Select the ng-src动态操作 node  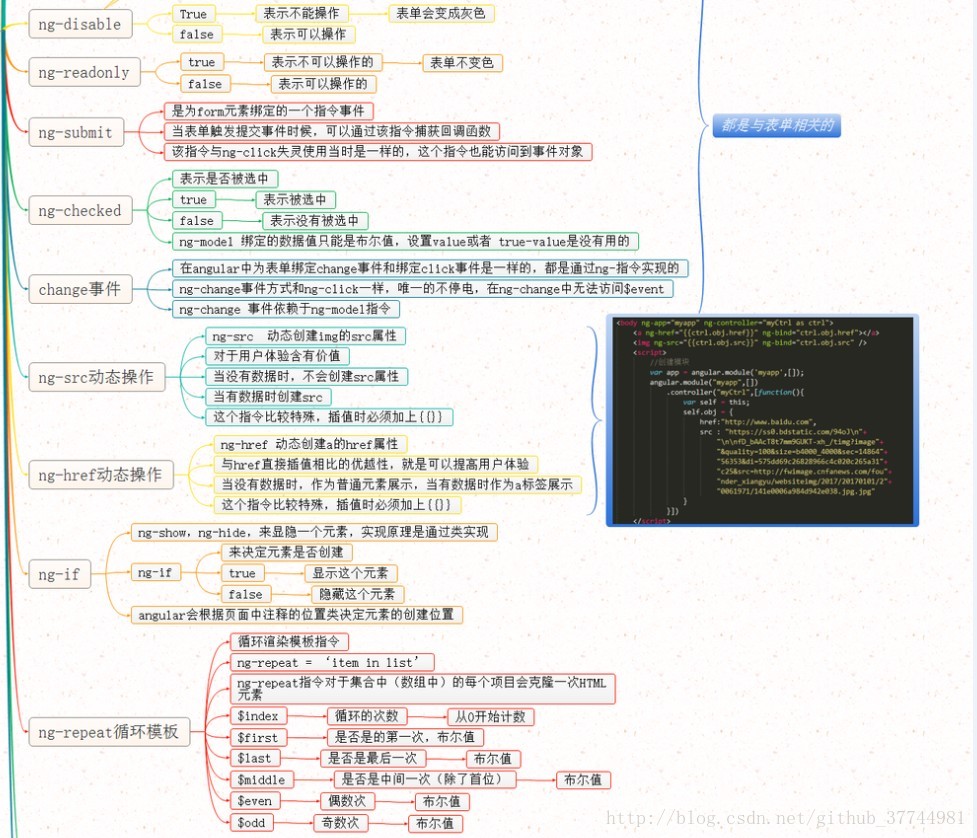pos(97,377)
